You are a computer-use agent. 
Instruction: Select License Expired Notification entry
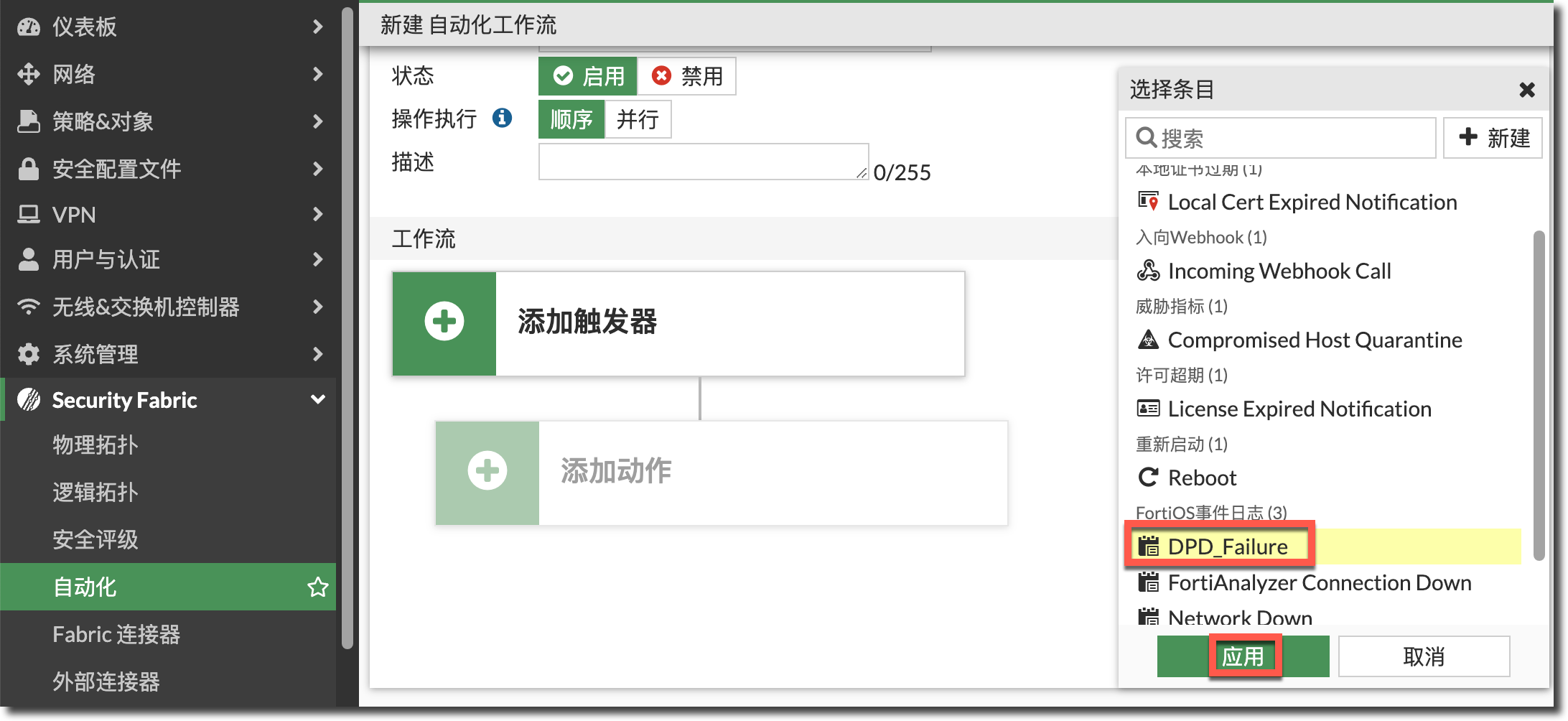coord(1299,409)
